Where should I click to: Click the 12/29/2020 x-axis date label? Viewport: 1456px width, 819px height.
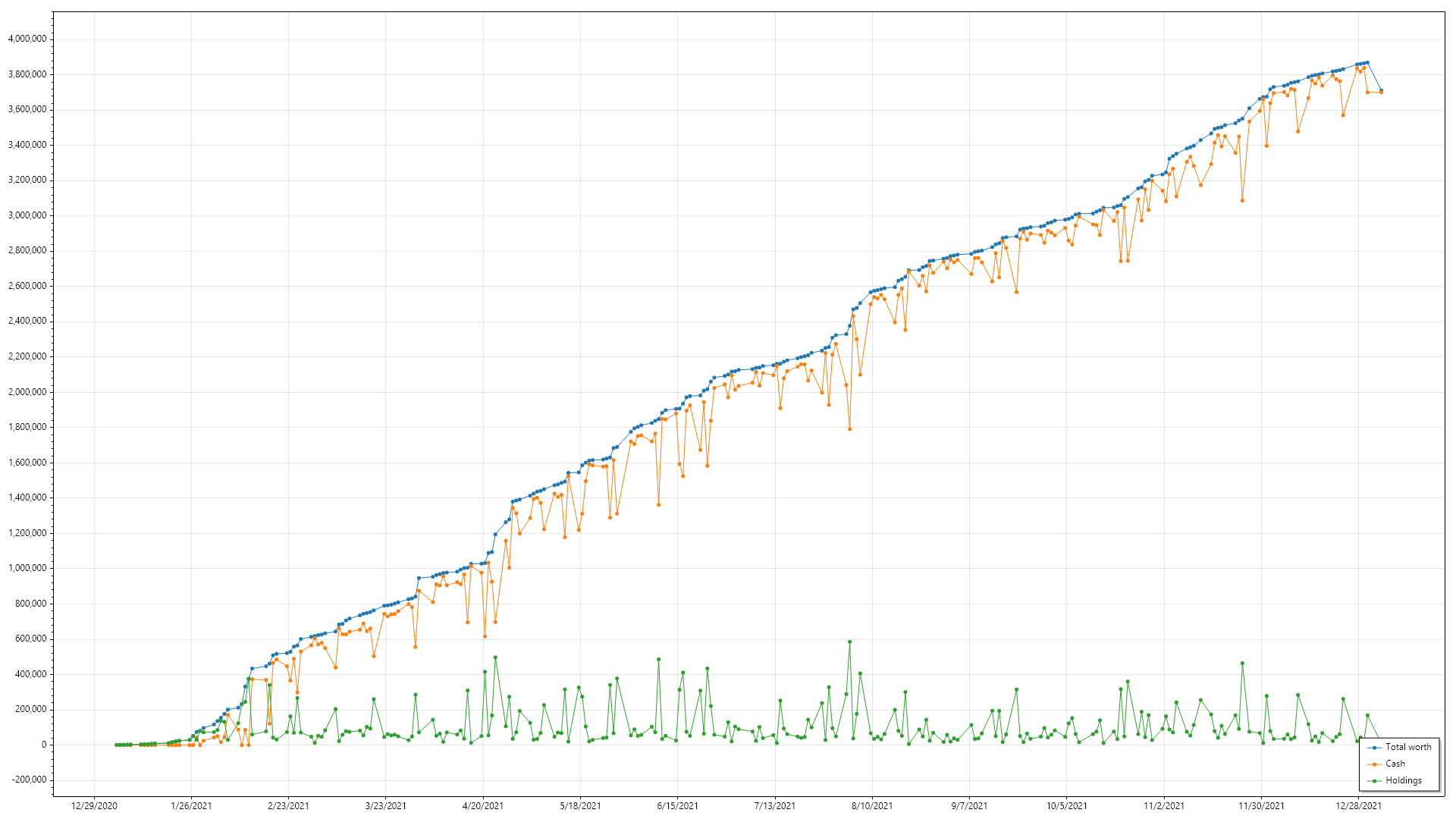click(x=94, y=806)
